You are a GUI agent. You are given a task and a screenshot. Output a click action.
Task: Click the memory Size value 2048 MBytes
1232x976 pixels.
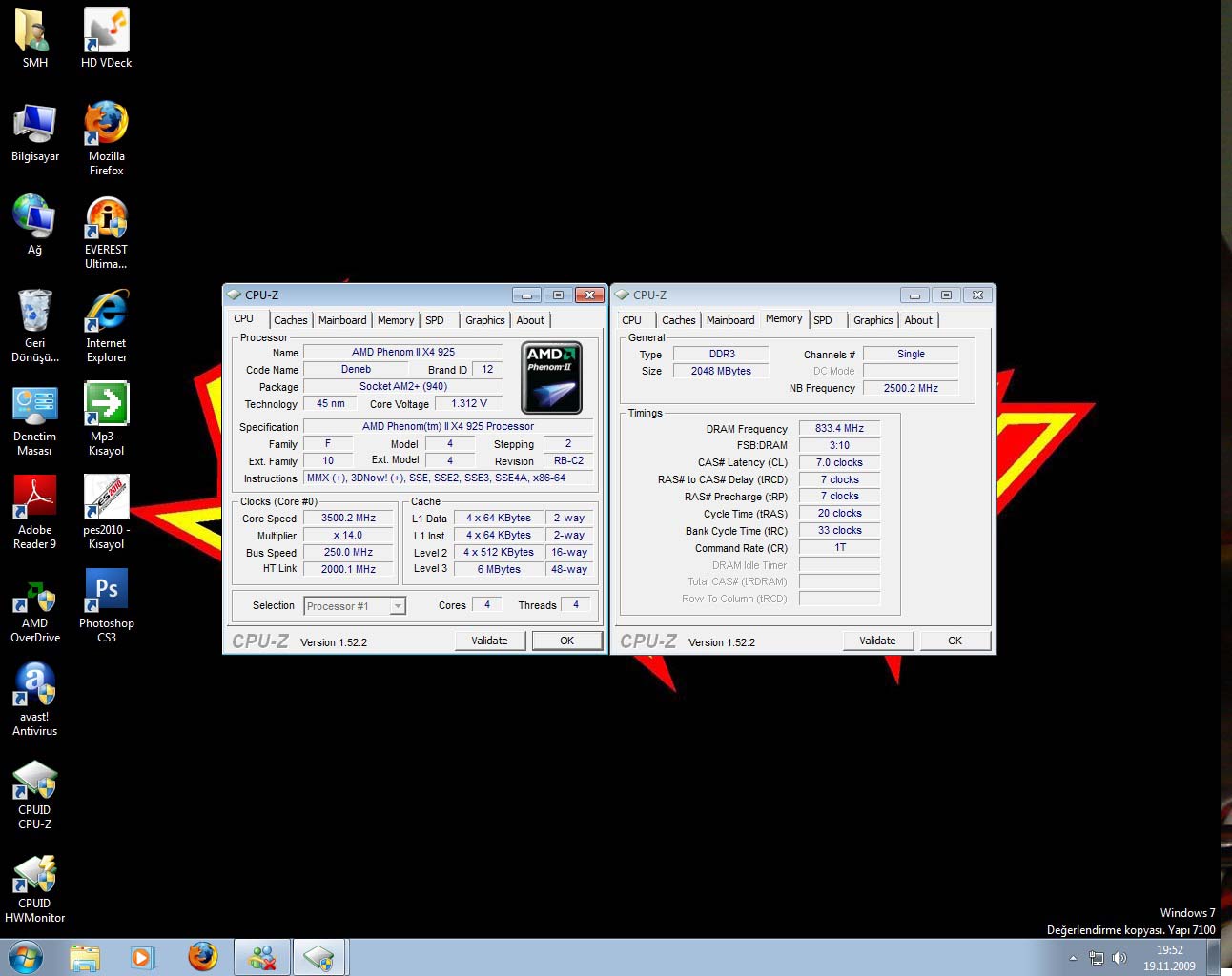tap(721, 371)
